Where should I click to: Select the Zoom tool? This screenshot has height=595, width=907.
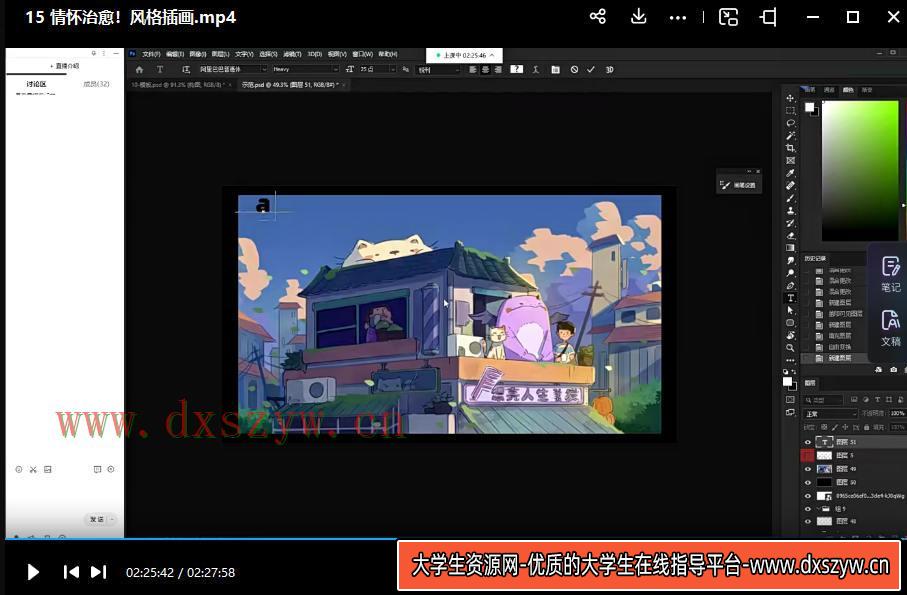tap(790, 348)
